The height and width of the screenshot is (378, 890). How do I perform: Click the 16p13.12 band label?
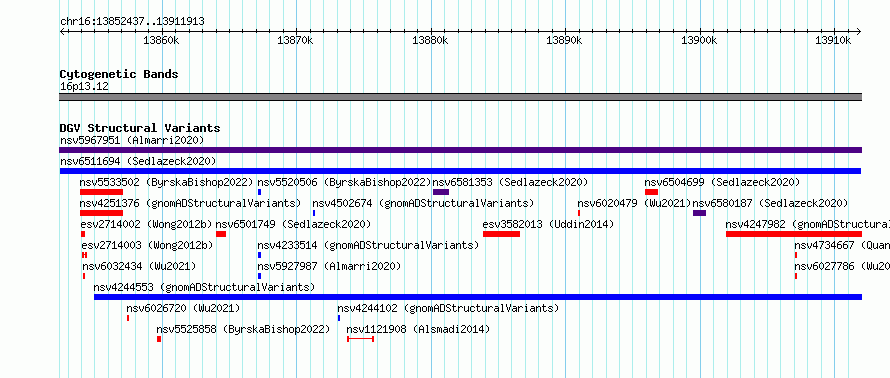(x=84, y=87)
